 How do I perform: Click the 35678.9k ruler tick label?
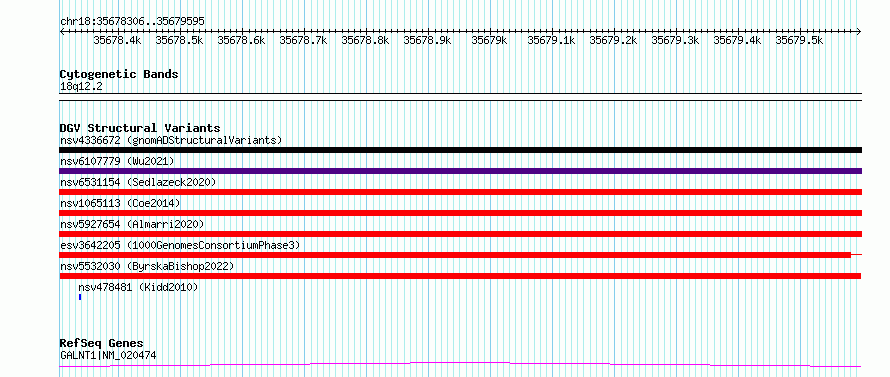point(427,40)
